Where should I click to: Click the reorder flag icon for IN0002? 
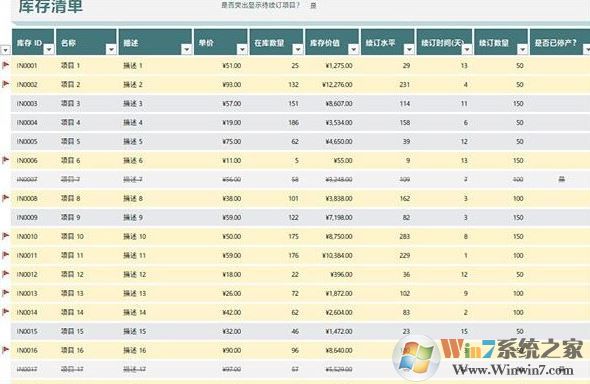(x=6, y=84)
